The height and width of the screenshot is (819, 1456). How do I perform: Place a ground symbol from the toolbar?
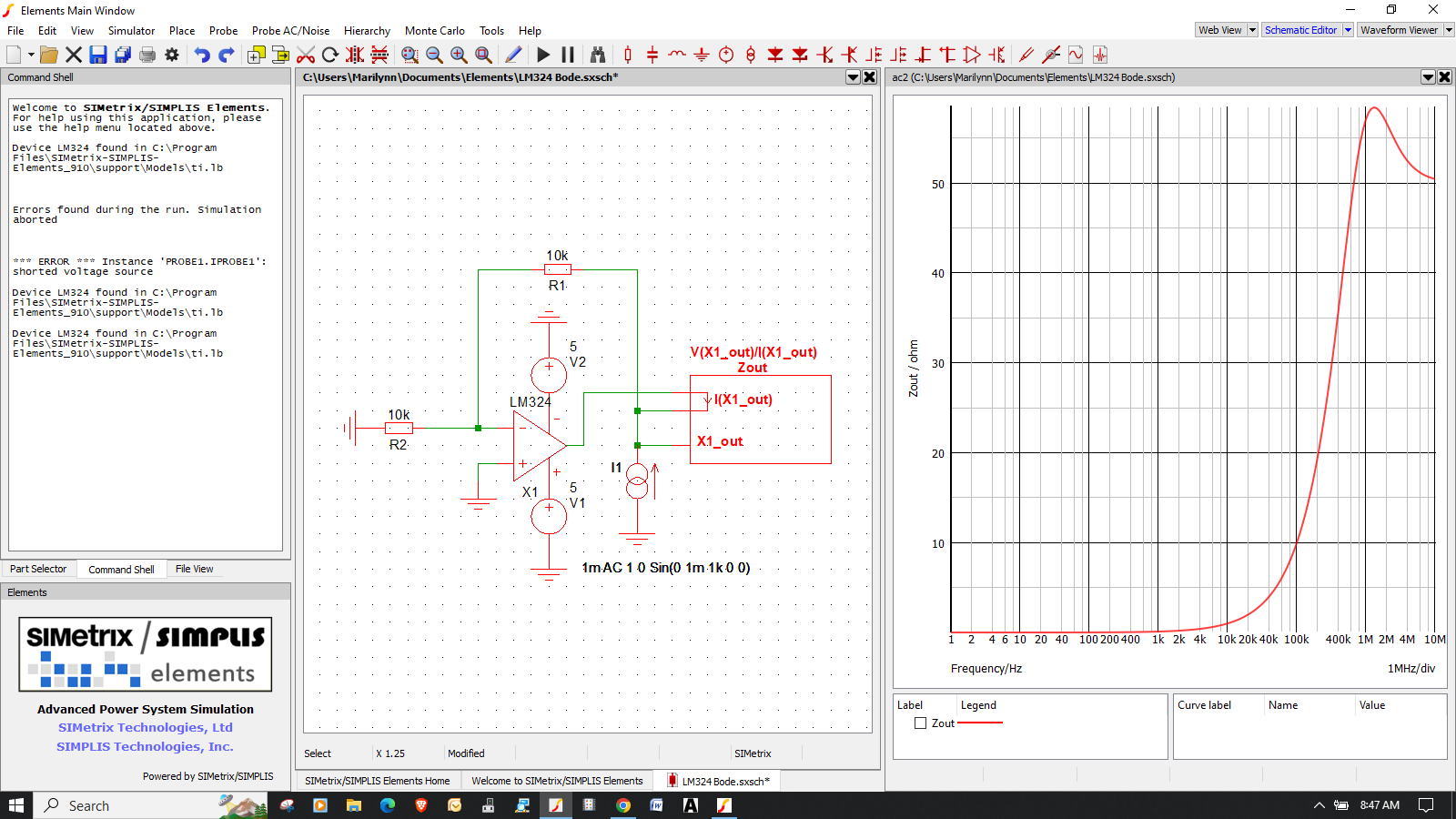(x=702, y=55)
